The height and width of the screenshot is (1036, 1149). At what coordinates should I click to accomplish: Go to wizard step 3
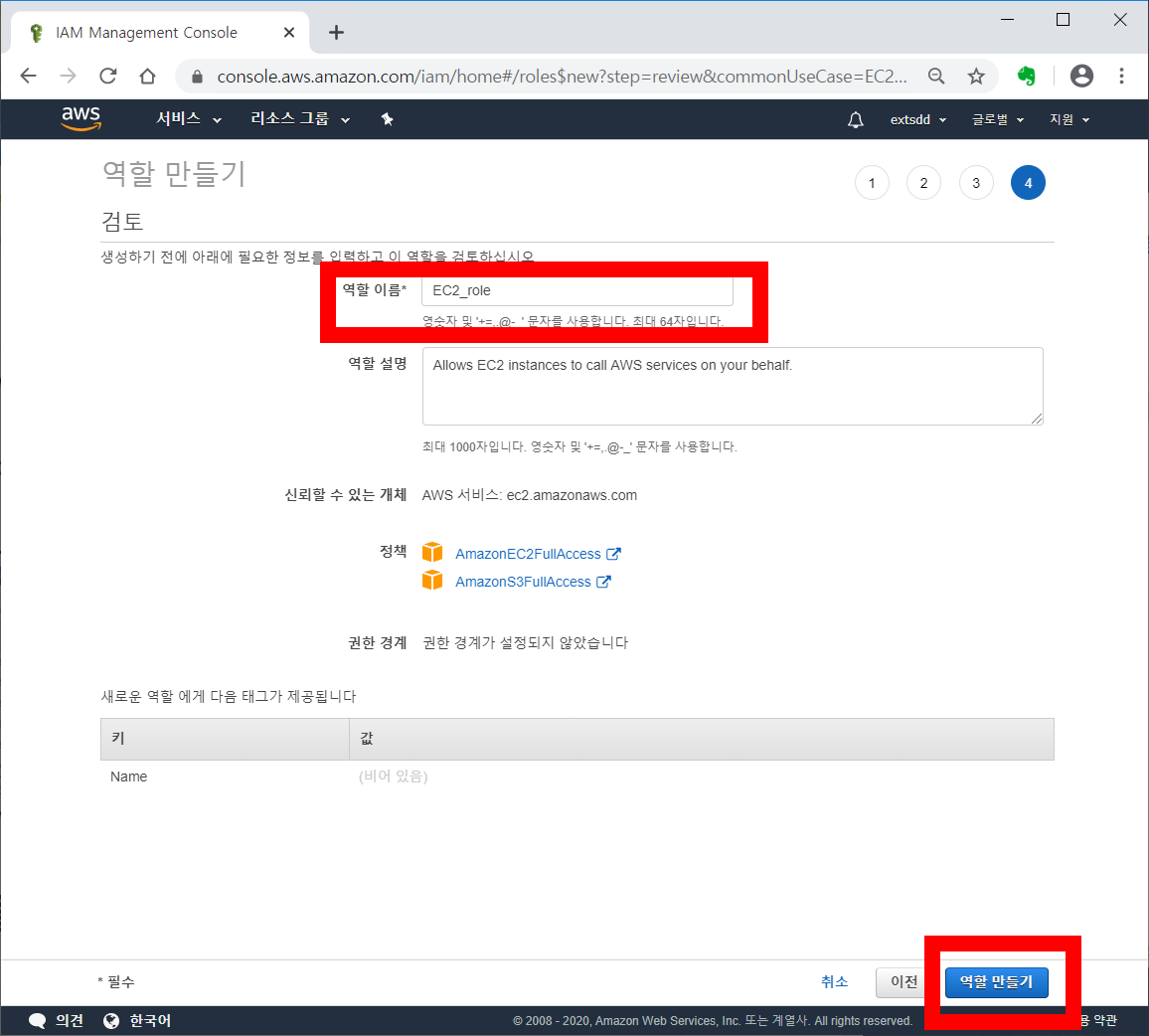coord(976,183)
